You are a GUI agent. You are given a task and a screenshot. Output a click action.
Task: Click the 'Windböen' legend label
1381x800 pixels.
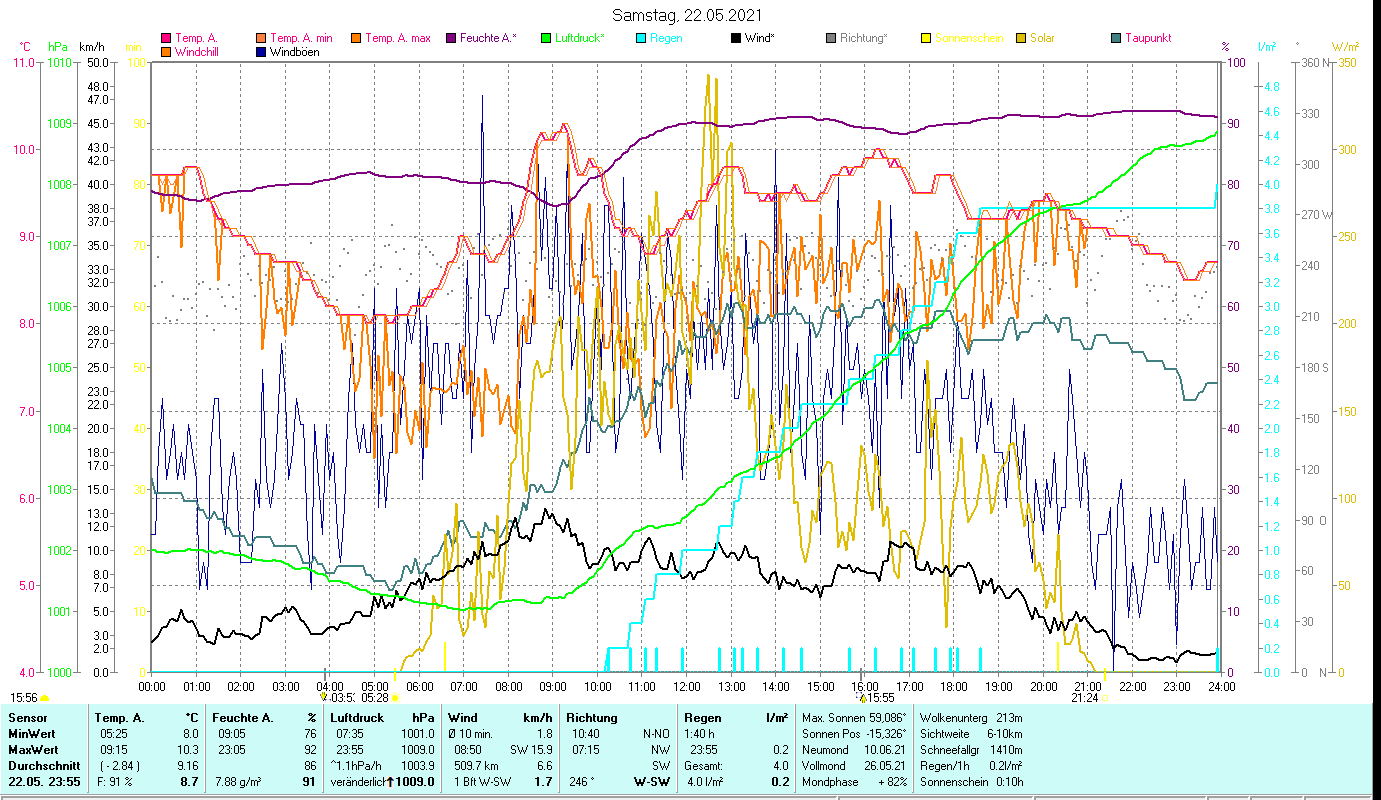click(x=295, y=51)
